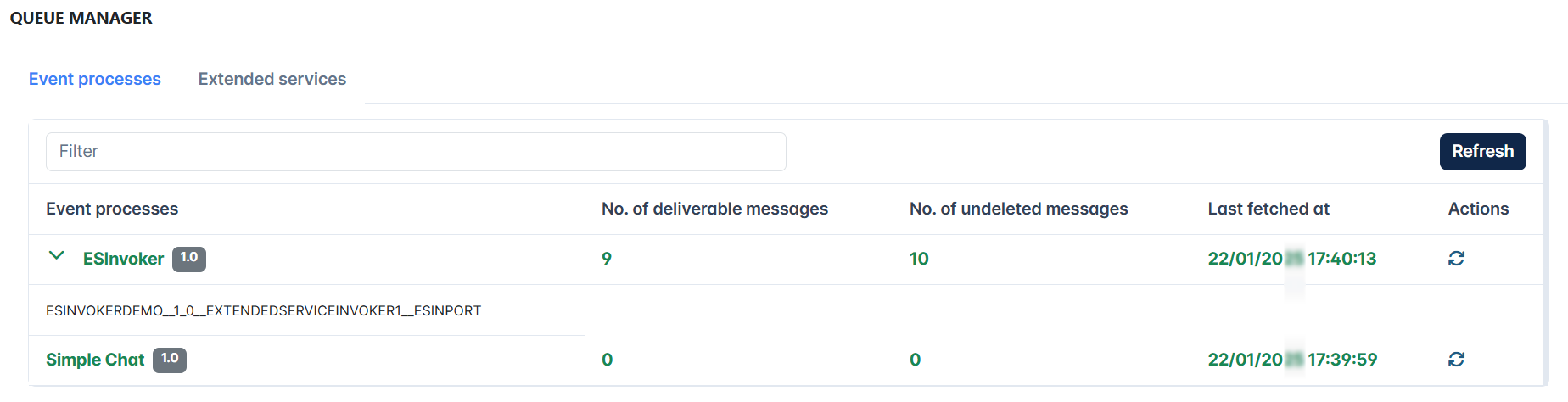The width and height of the screenshot is (1568, 402).
Task: Collapse the ESInvoker chevron
Action: click(x=56, y=255)
